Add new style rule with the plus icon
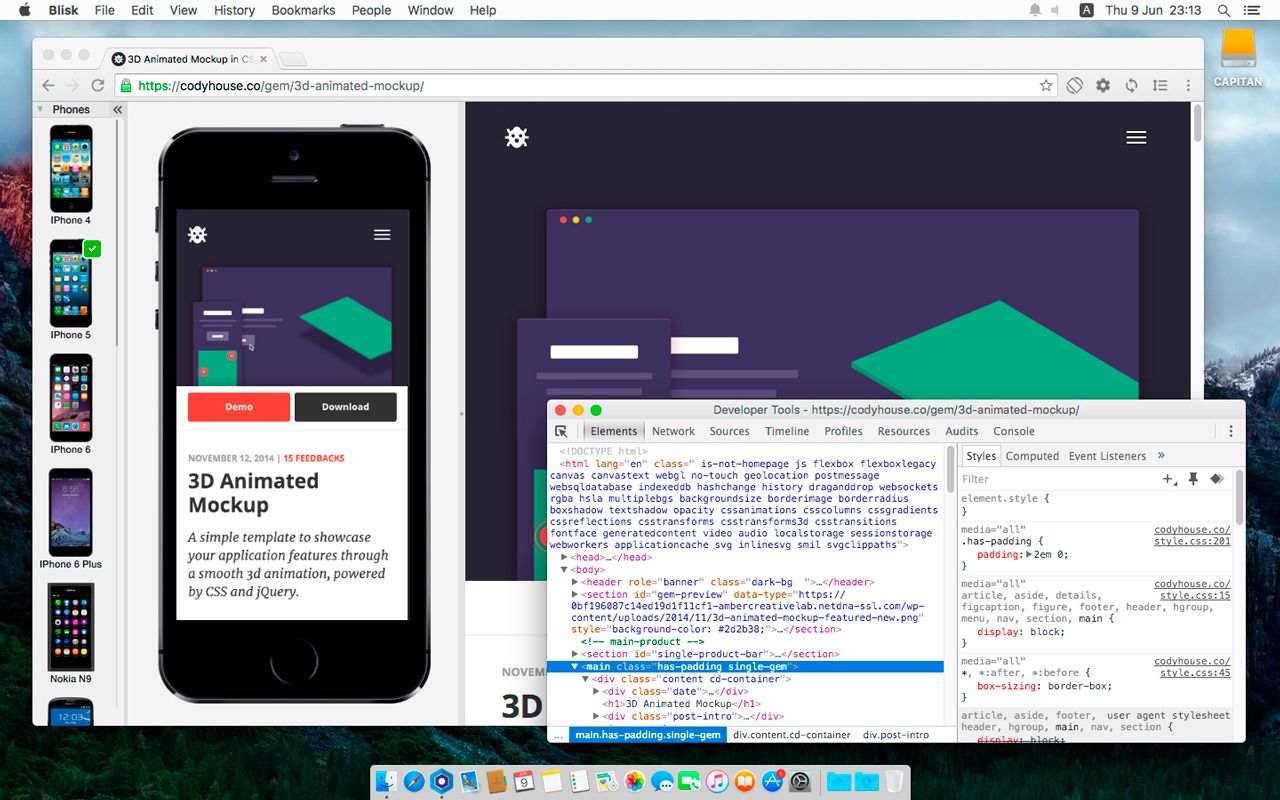Viewport: 1280px width, 800px height. (x=1167, y=479)
